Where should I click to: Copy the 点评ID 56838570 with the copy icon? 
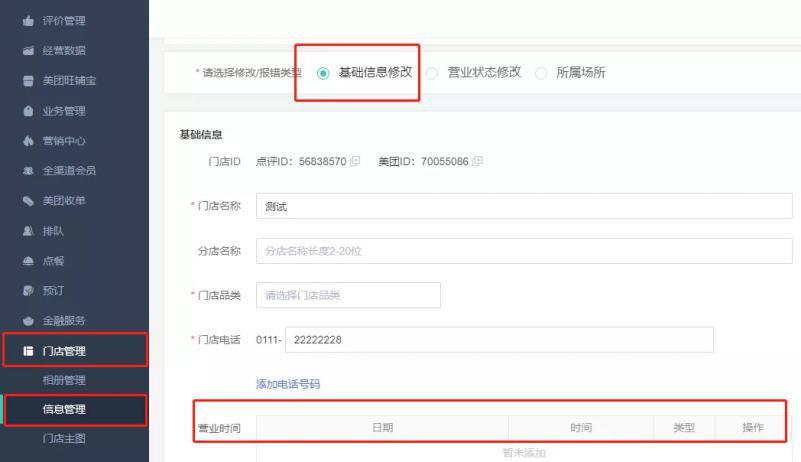tap(355, 161)
